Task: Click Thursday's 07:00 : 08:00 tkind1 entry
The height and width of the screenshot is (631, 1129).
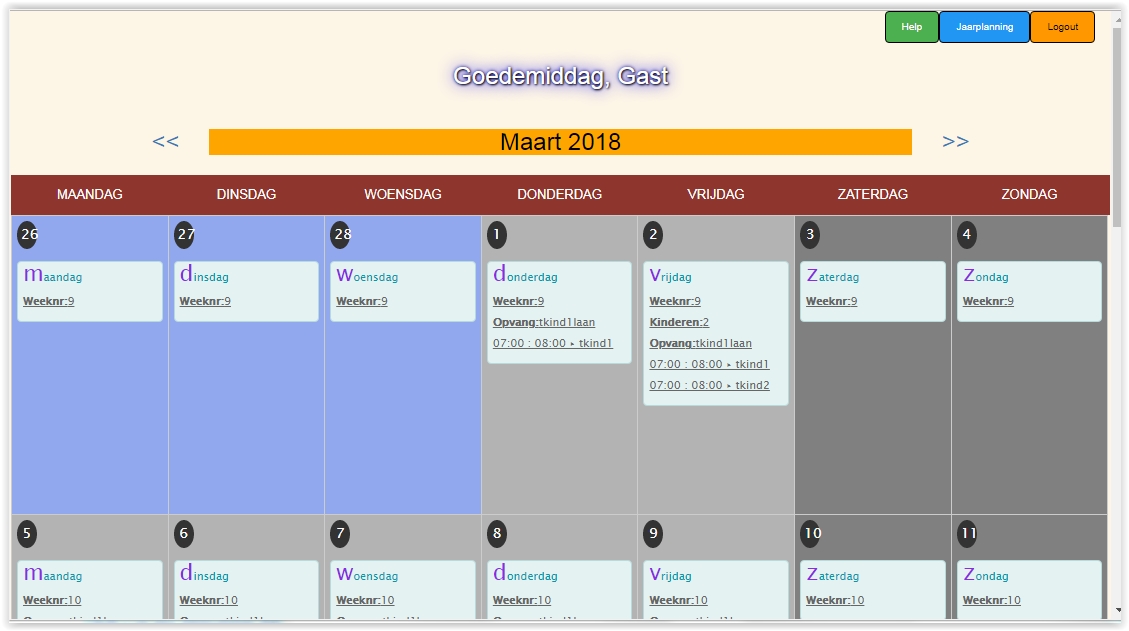Action: [552, 343]
